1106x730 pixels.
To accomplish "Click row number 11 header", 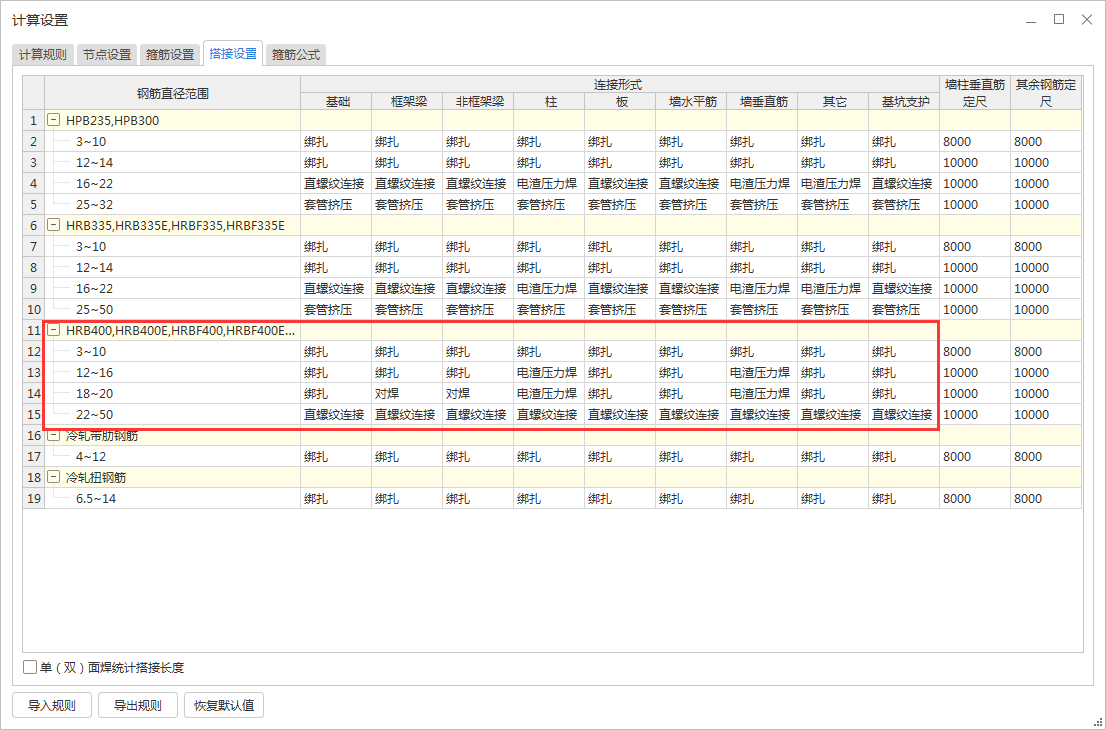I will point(34,330).
